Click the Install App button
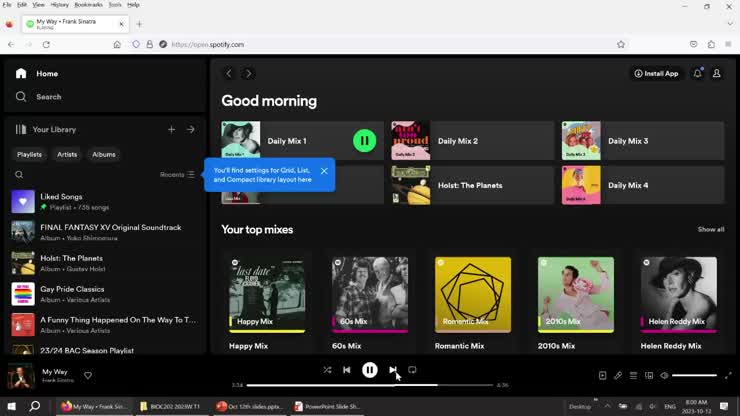 point(656,73)
